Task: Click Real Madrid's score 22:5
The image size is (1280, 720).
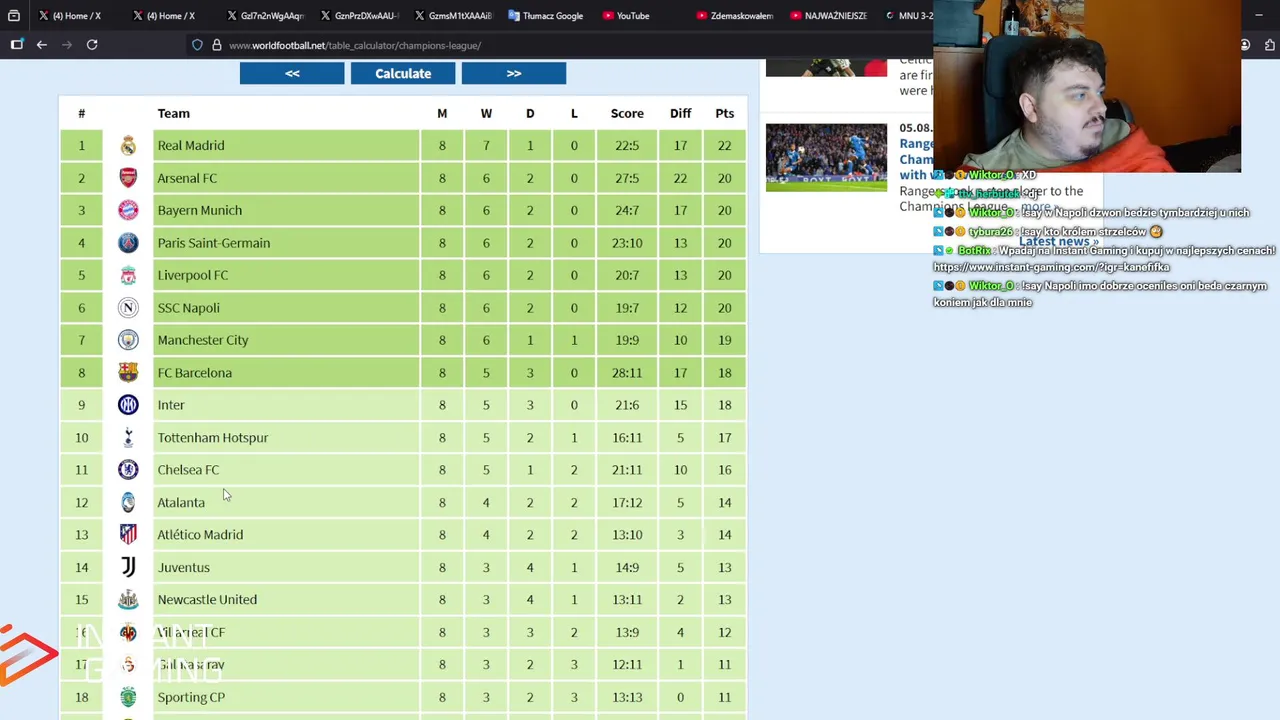Action: point(627,146)
